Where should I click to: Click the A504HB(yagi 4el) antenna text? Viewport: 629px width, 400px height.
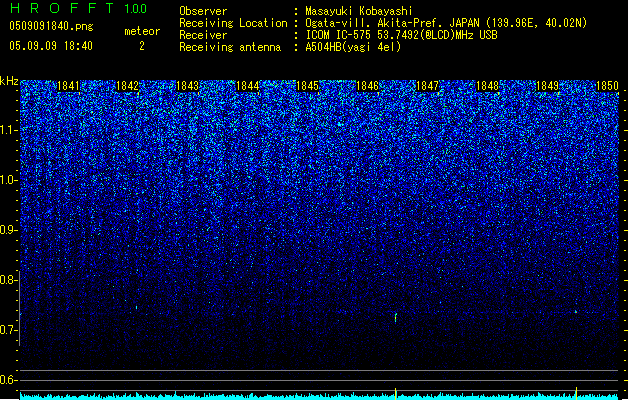pyautogui.click(x=353, y=47)
